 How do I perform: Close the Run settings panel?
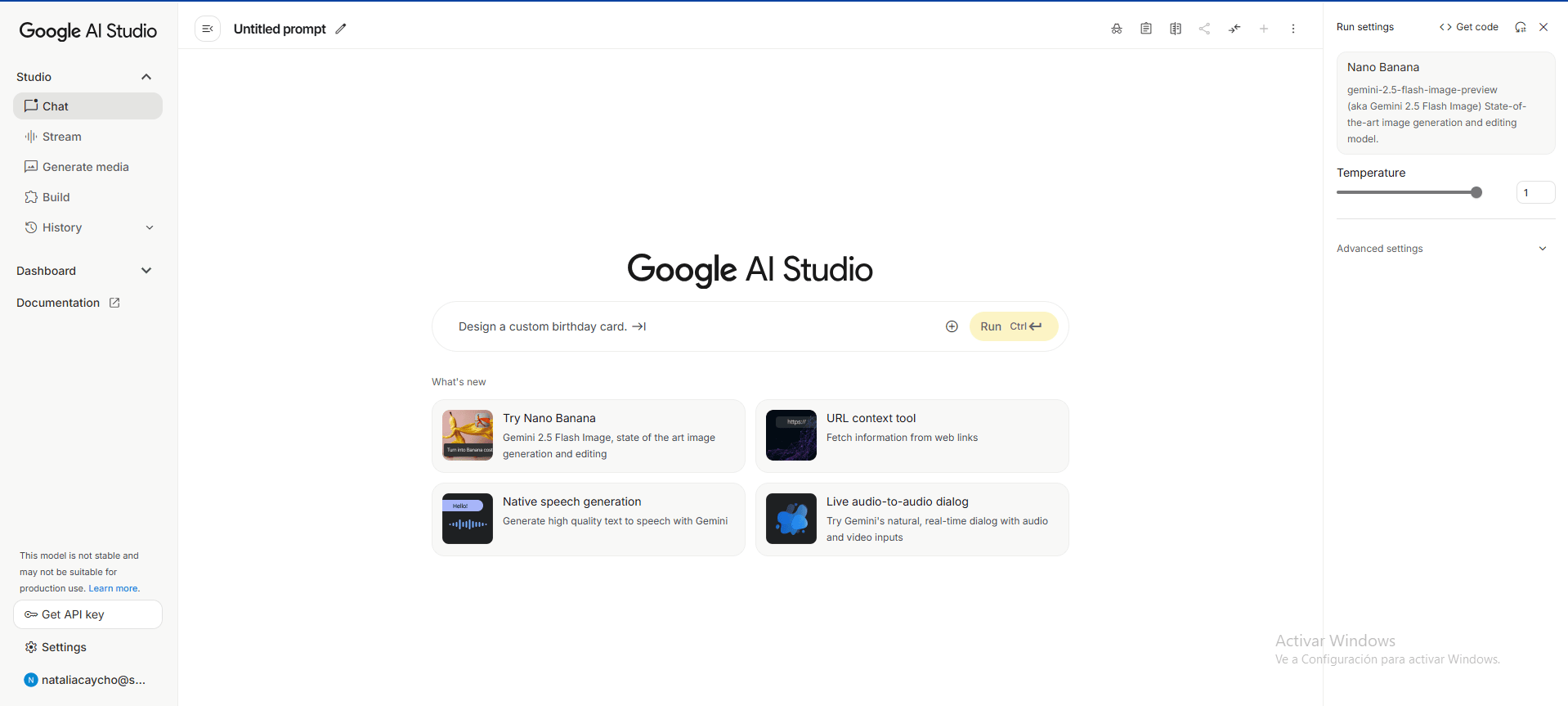1543,27
